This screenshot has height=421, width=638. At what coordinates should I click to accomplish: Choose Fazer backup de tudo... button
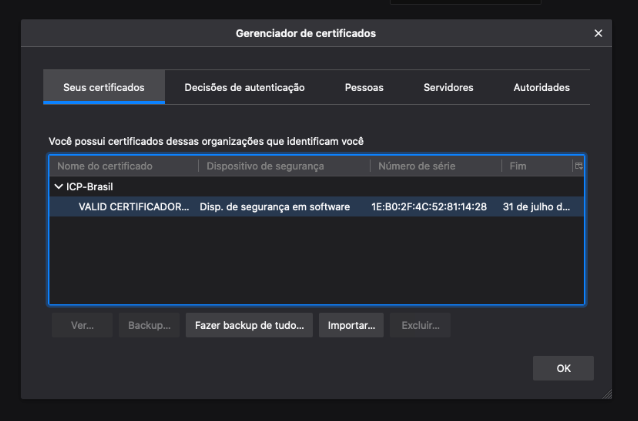coord(249,326)
